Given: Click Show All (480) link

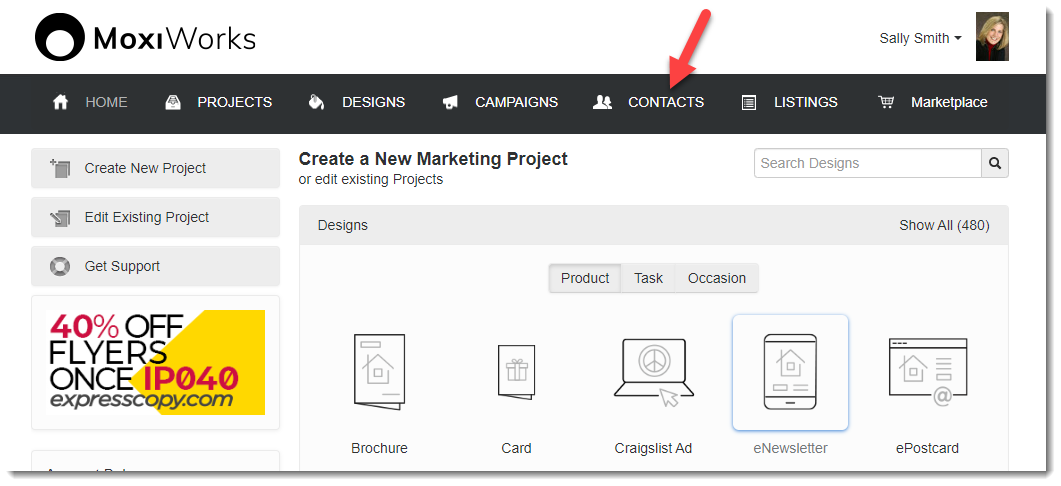Looking at the screenshot, I should pyautogui.click(x=944, y=225).
